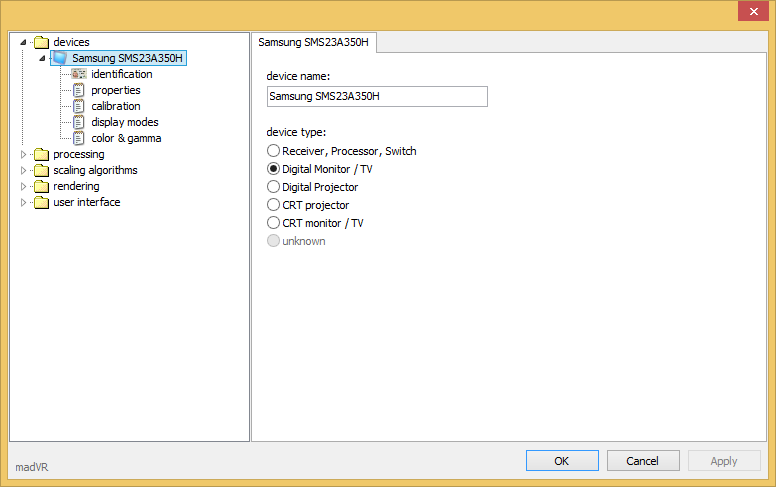Click the devices folder icon
This screenshot has width=776, height=487.
pyautogui.click(x=42, y=42)
